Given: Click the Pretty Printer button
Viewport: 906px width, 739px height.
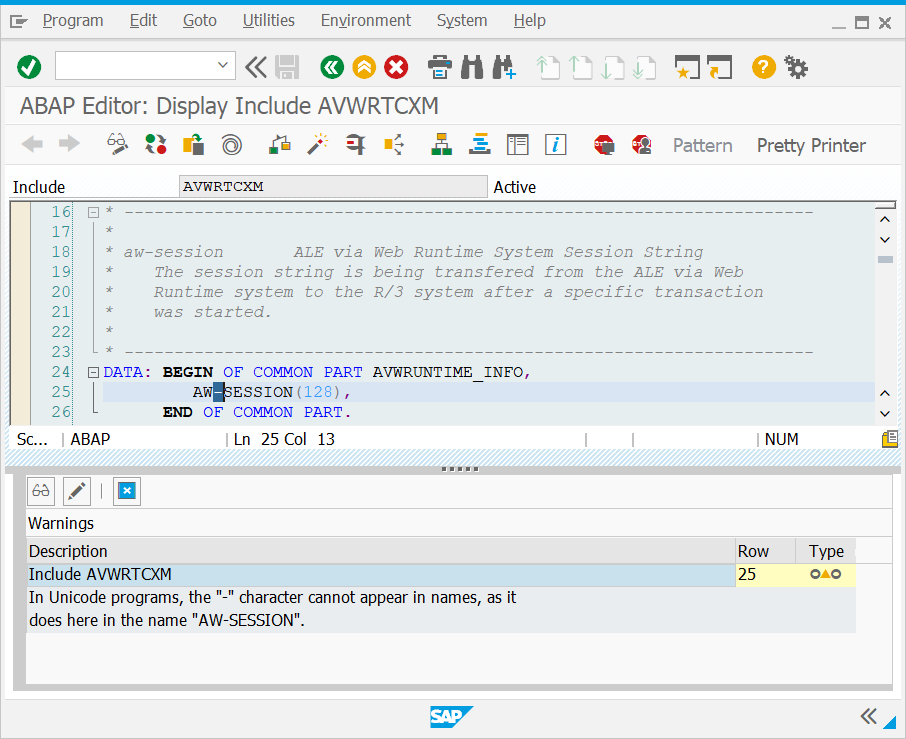Looking at the screenshot, I should click(811, 146).
